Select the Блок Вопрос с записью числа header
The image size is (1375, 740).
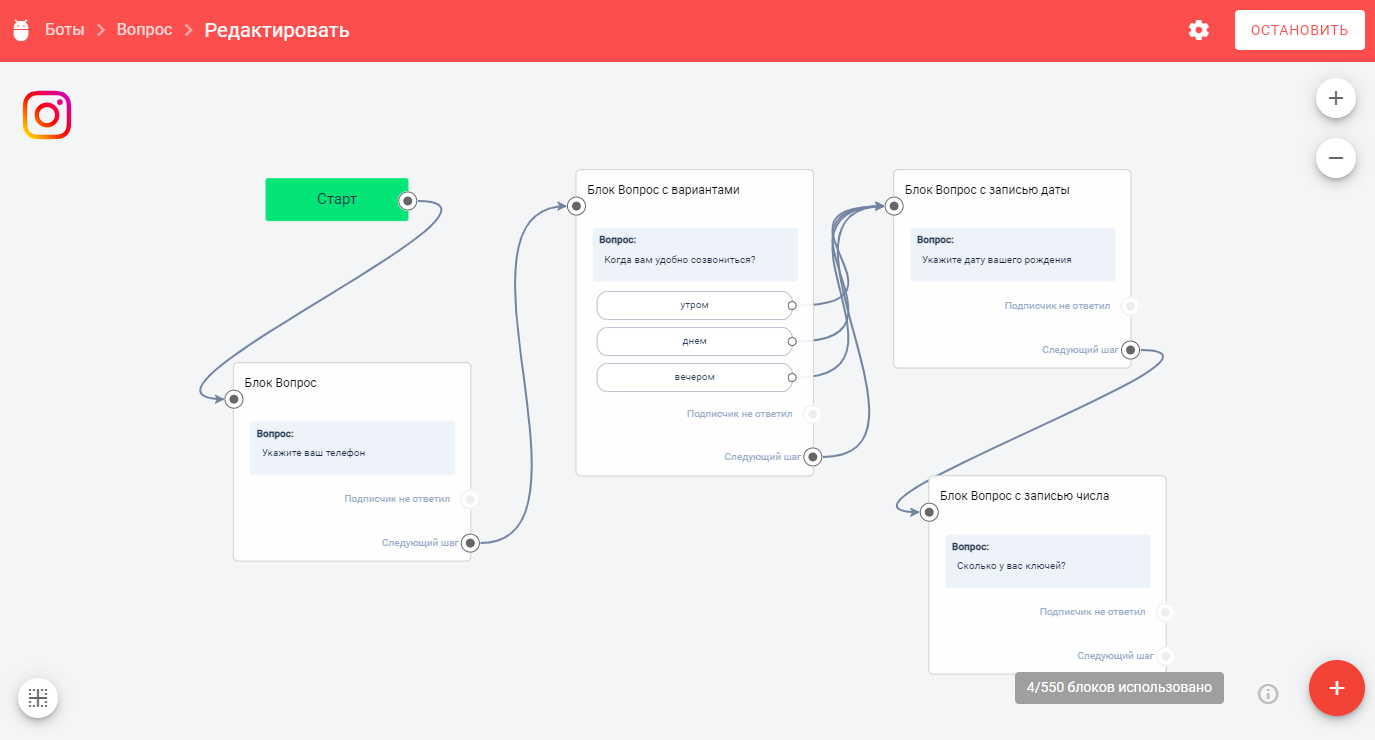coord(1024,495)
